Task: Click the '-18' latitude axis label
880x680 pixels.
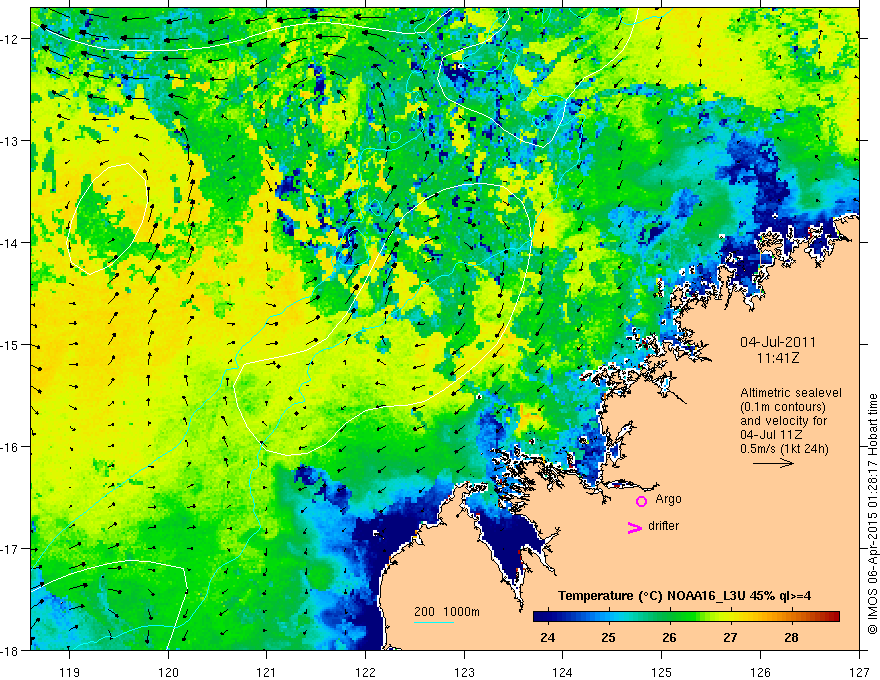Action: tap(11, 651)
